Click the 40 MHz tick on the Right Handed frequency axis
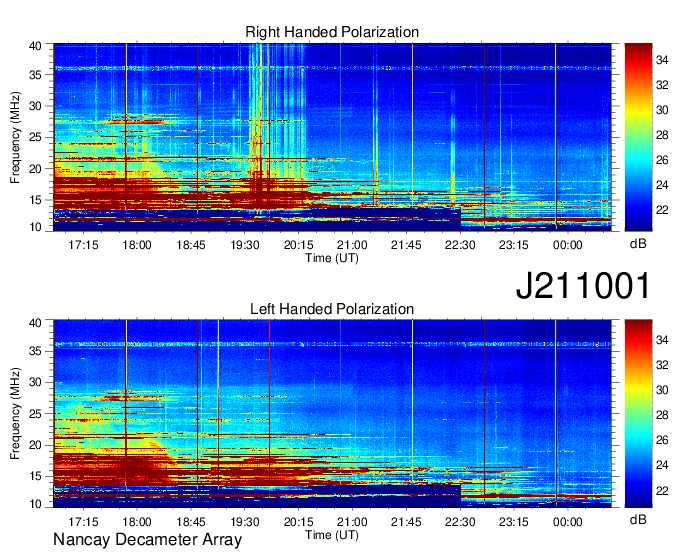Screen dimensions: 680x552 coord(36,46)
